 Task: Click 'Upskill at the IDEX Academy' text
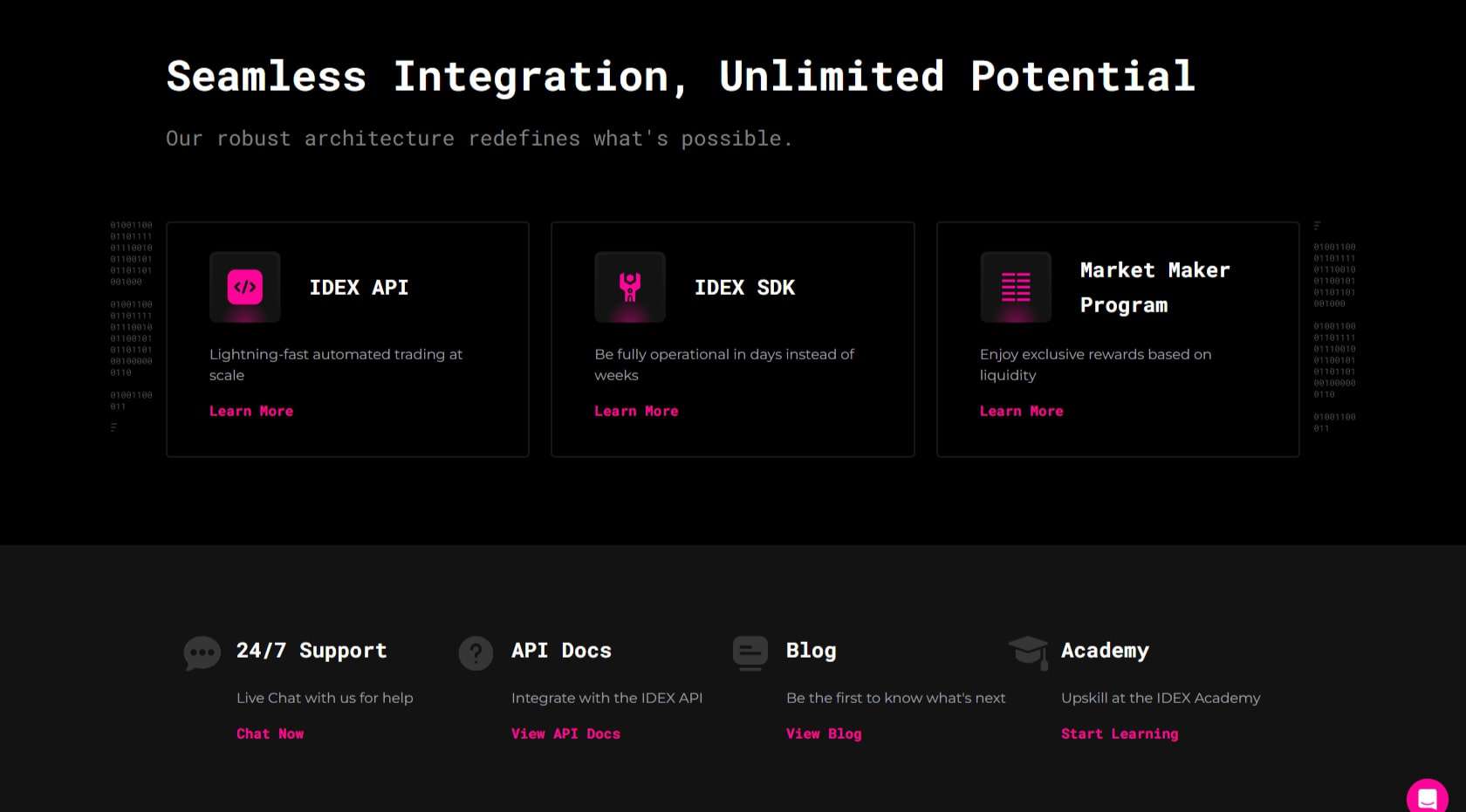pyautogui.click(x=1161, y=698)
